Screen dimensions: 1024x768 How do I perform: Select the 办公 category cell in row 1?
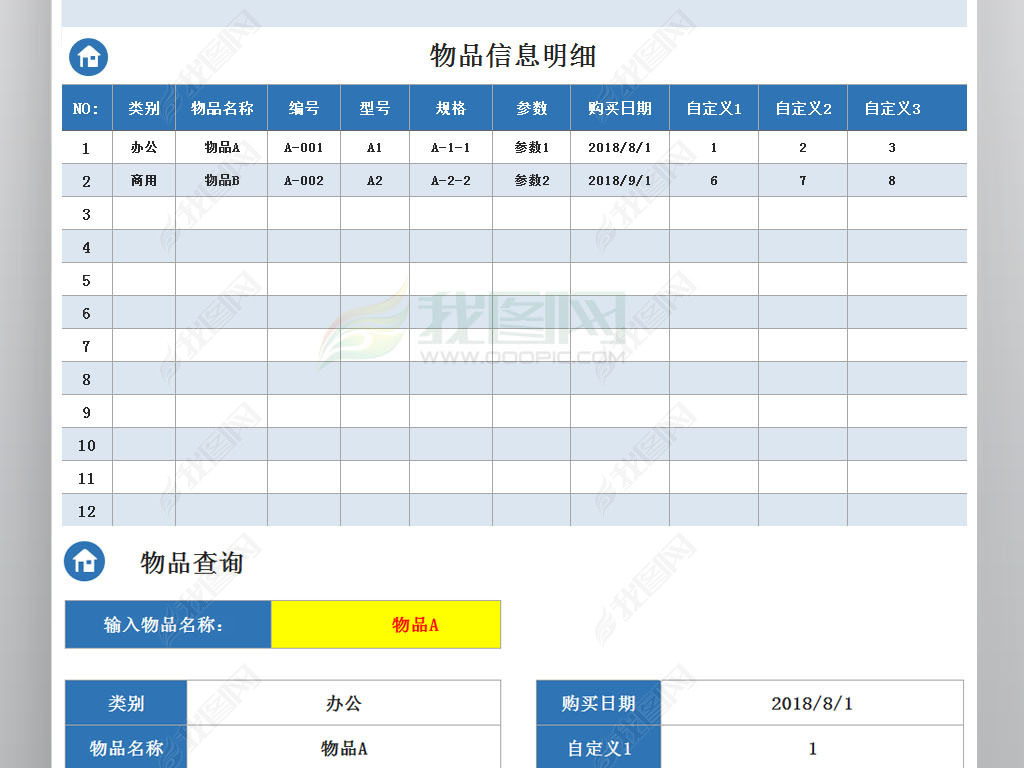coord(143,147)
